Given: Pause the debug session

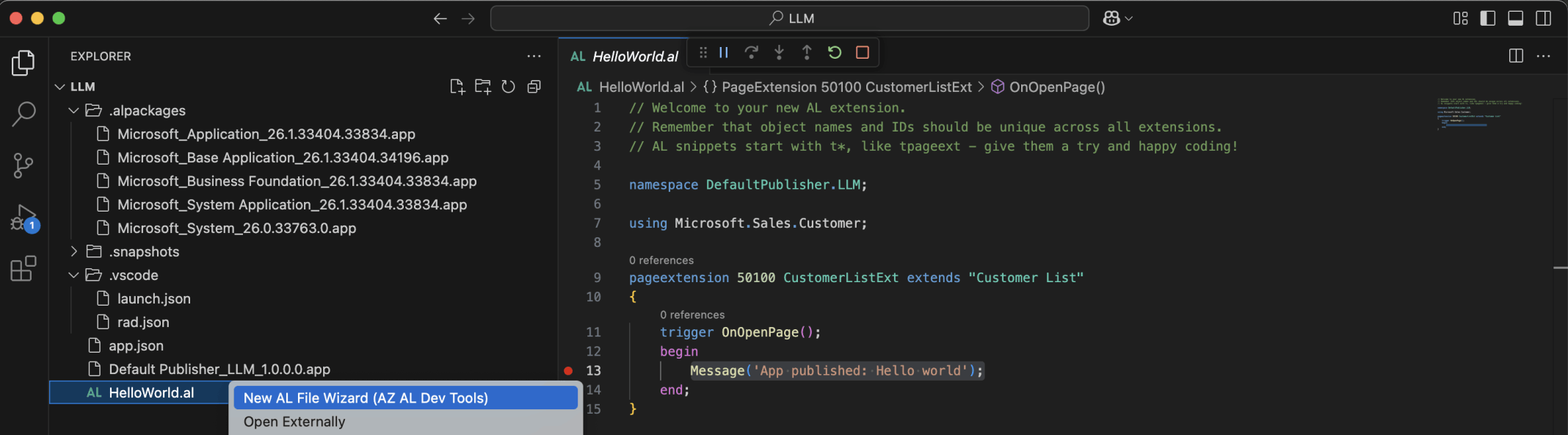Looking at the screenshot, I should 724,52.
